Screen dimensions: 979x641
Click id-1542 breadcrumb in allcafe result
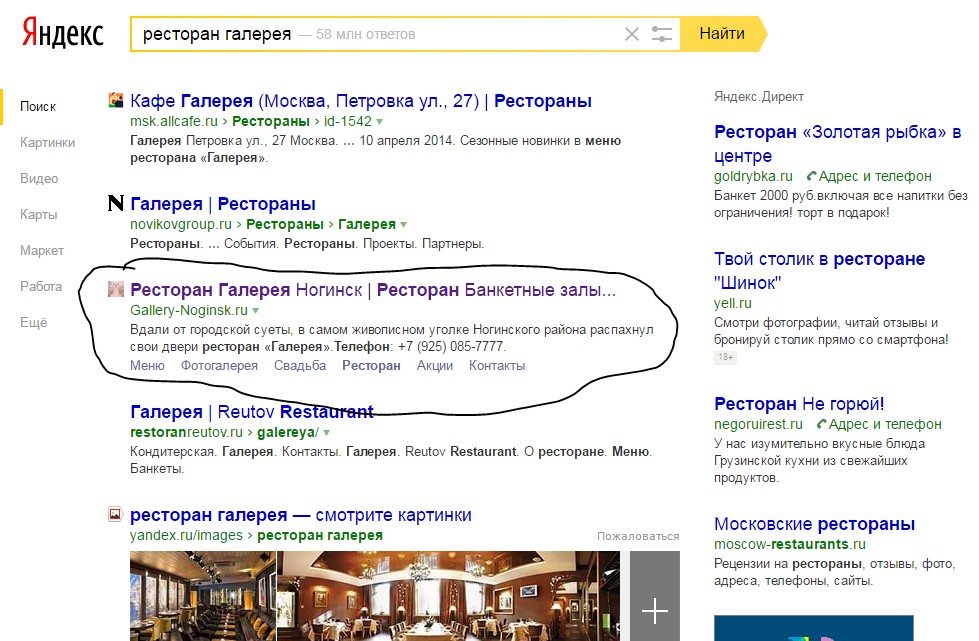tap(347, 121)
